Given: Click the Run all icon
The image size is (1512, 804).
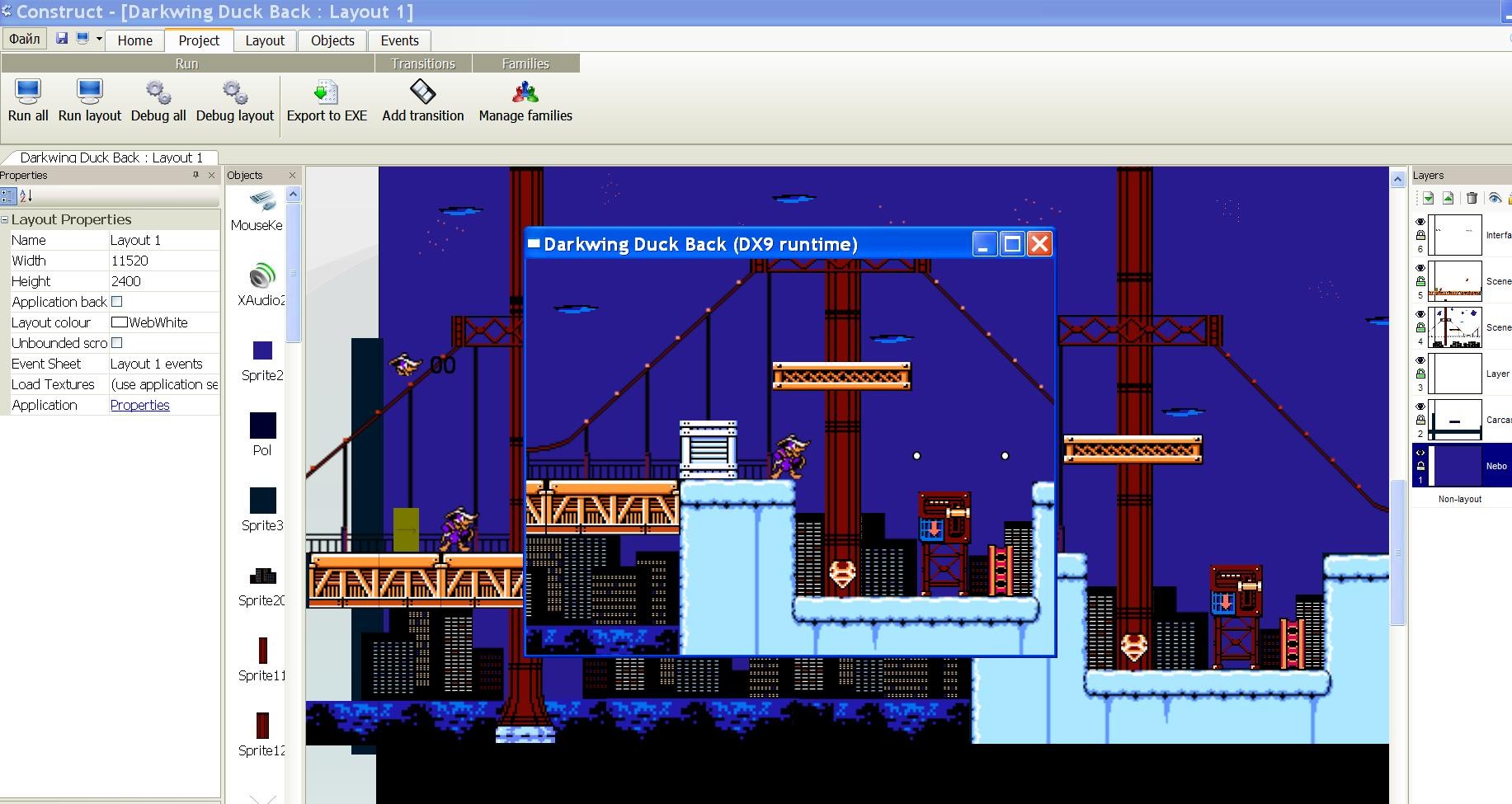Looking at the screenshot, I should click(28, 92).
